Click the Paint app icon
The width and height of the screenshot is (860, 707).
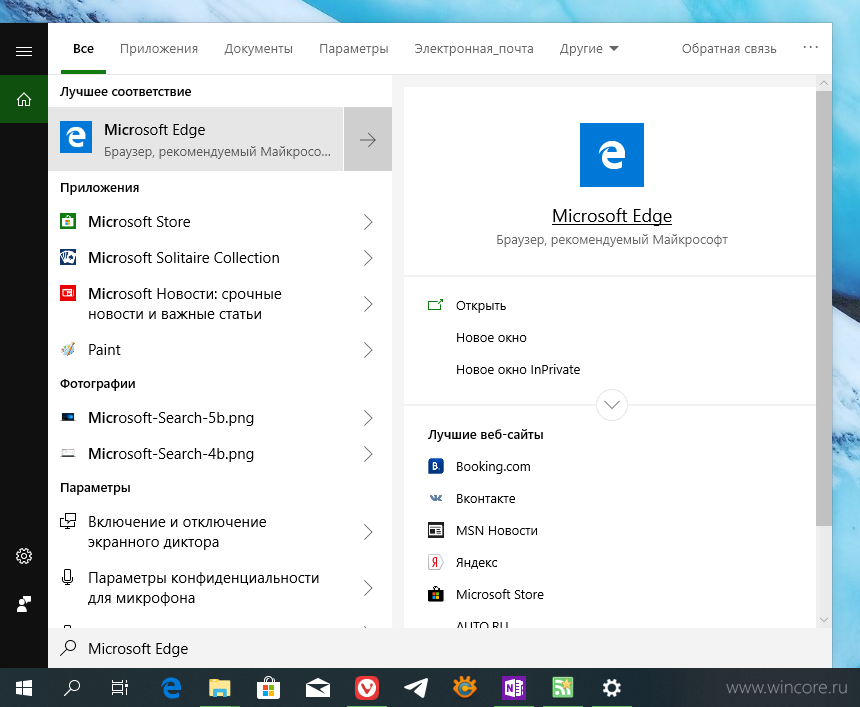tap(68, 349)
